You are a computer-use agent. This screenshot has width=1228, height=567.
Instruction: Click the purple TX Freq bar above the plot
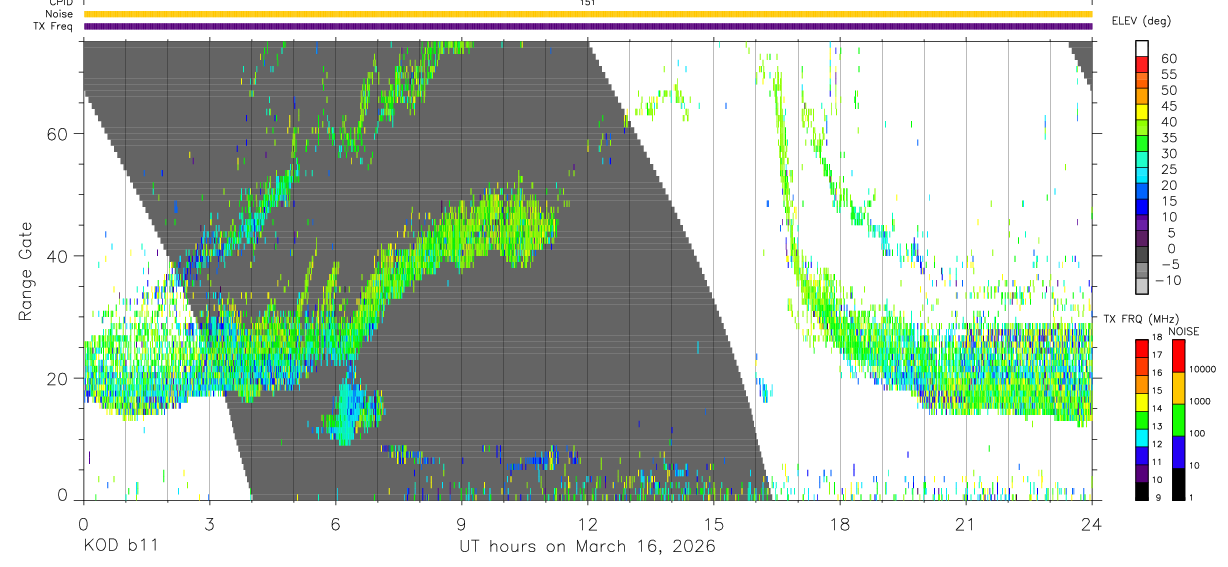point(587,26)
